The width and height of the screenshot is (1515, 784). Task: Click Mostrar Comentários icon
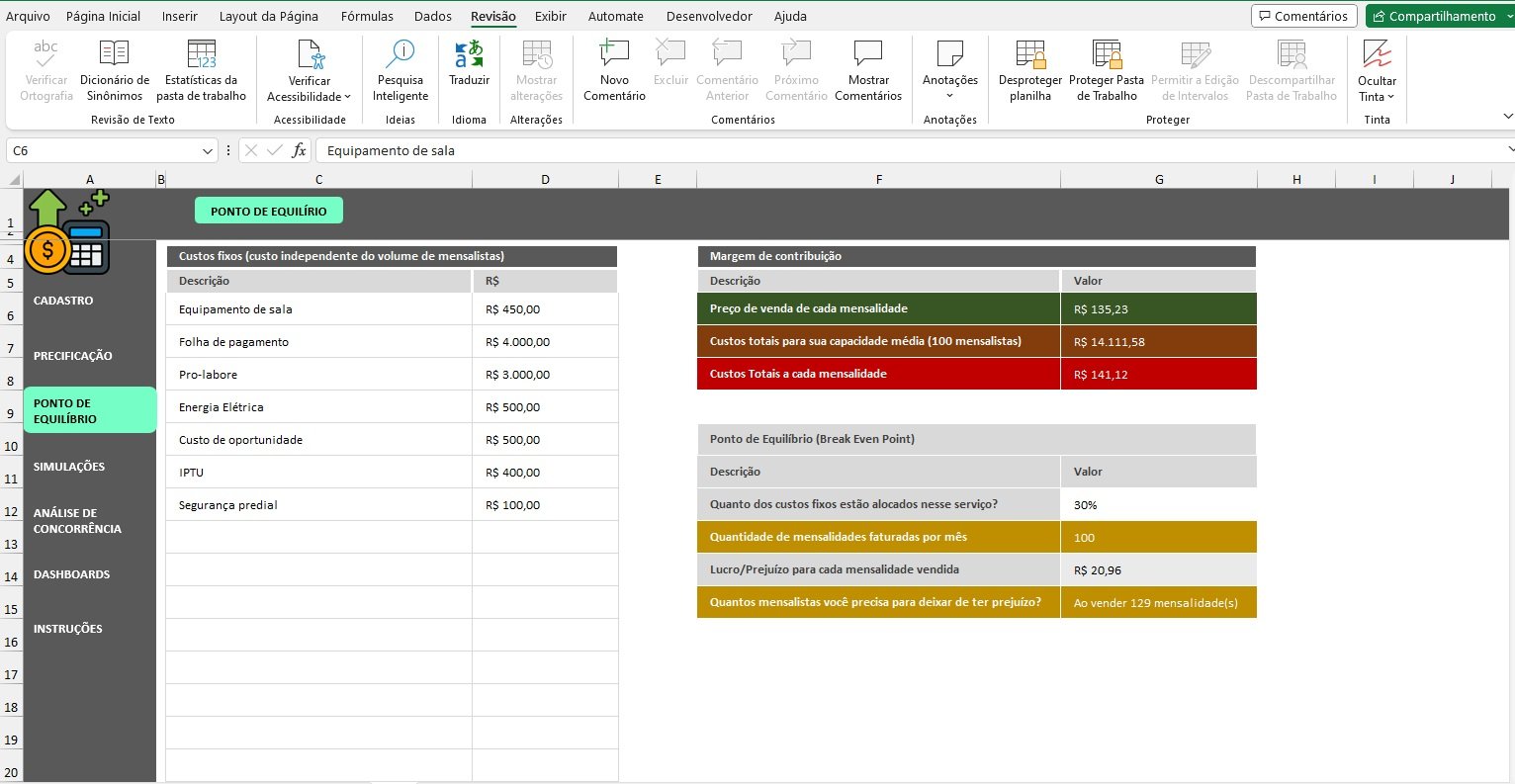[868, 54]
